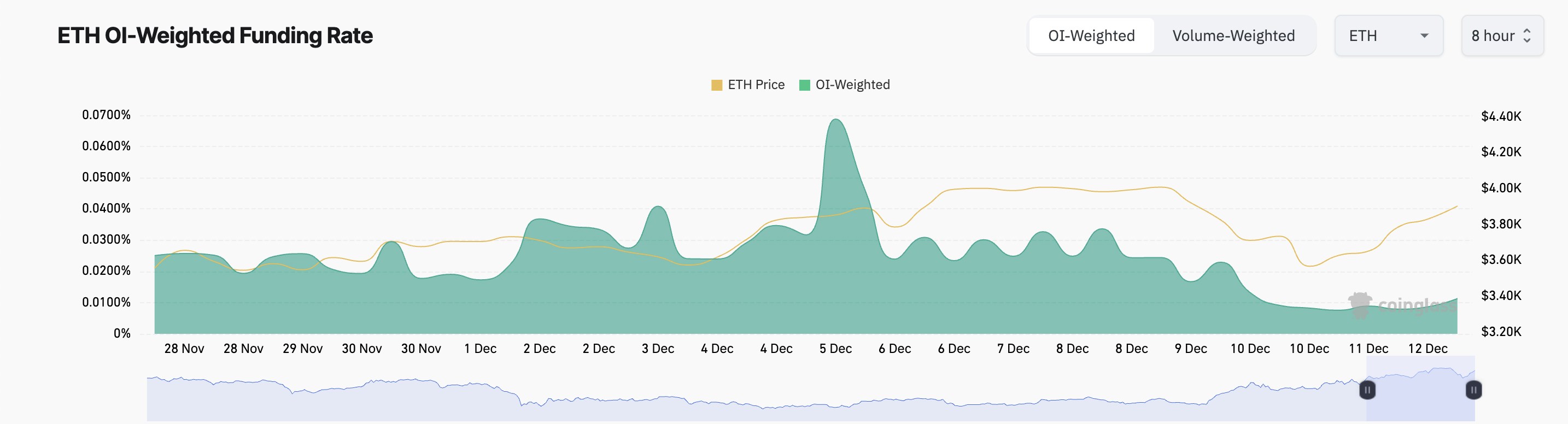Screen dimensions: 1568x424
Task: Click the yellow ETH Price legend marker
Action: (718, 85)
